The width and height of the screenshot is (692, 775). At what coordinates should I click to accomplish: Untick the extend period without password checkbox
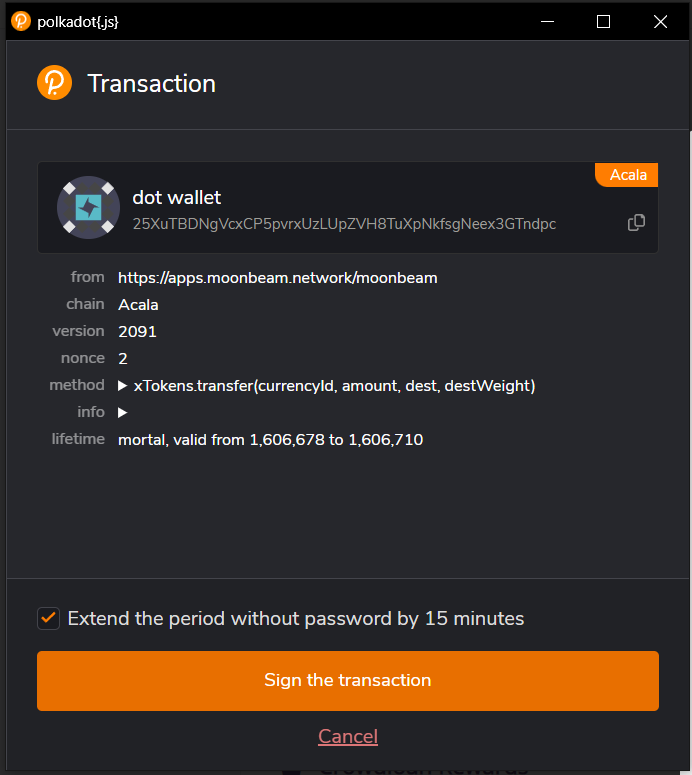(x=48, y=618)
